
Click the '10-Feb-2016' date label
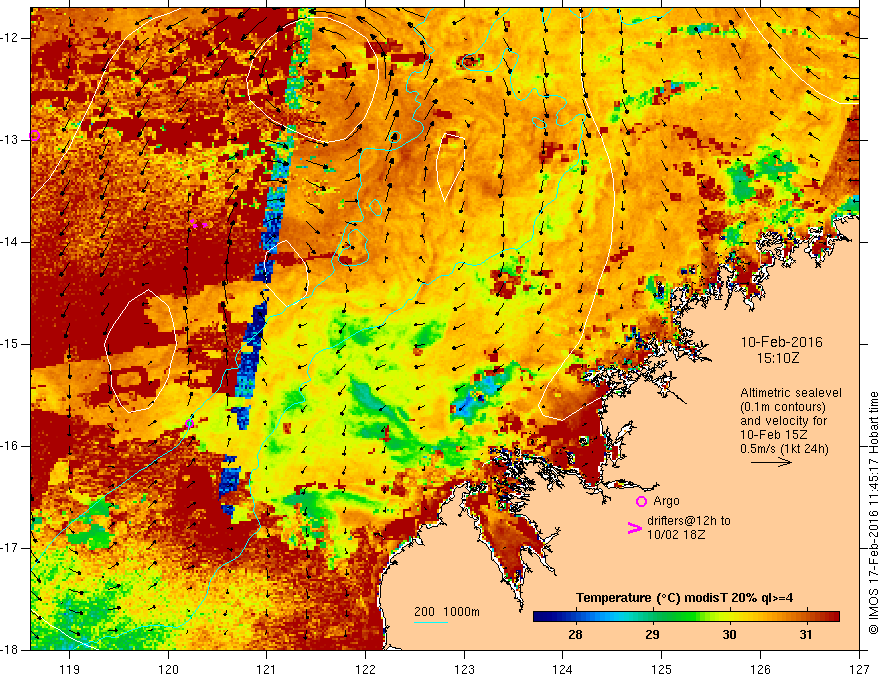point(782,342)
